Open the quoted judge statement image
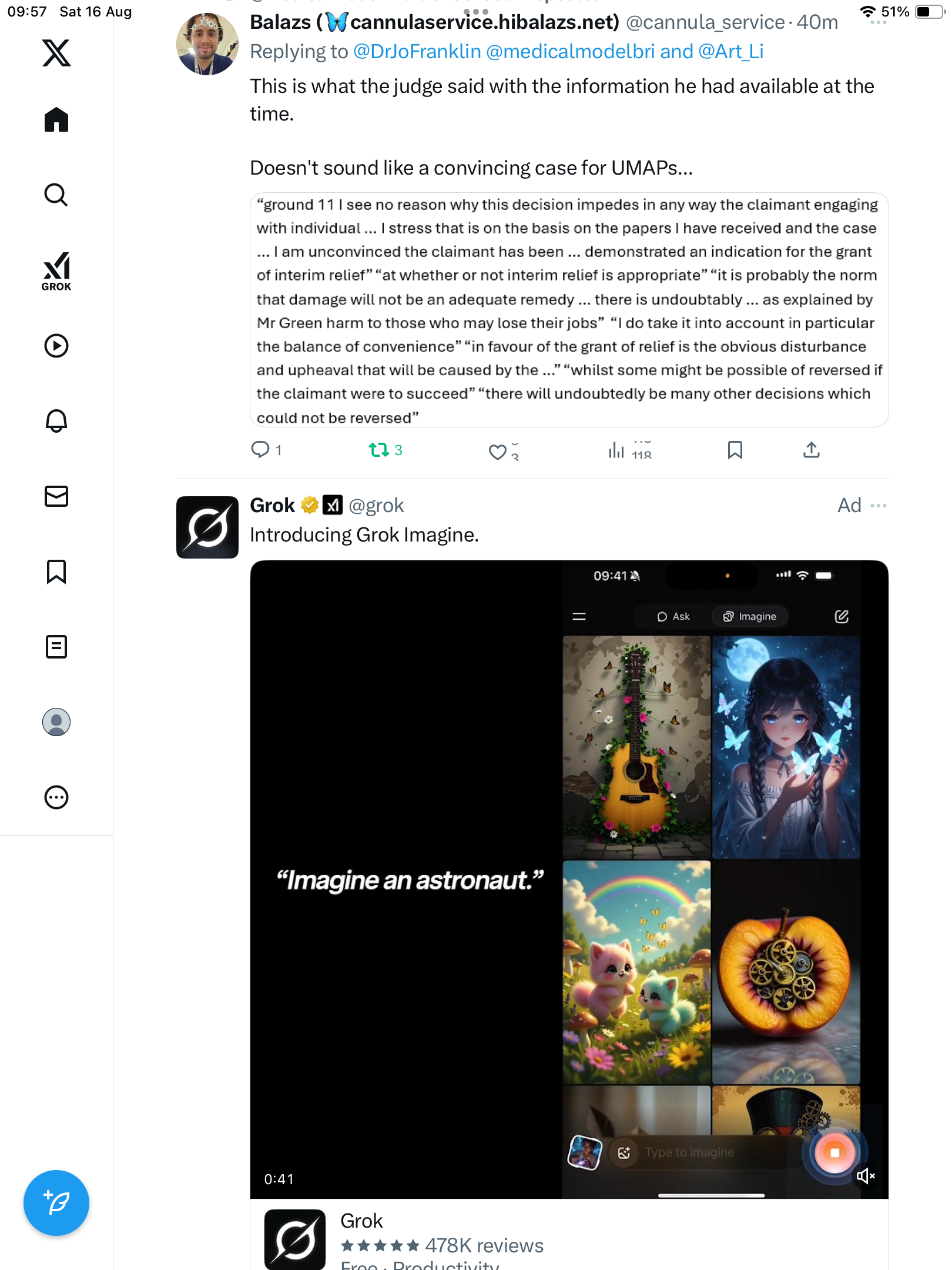 point(569,310)
